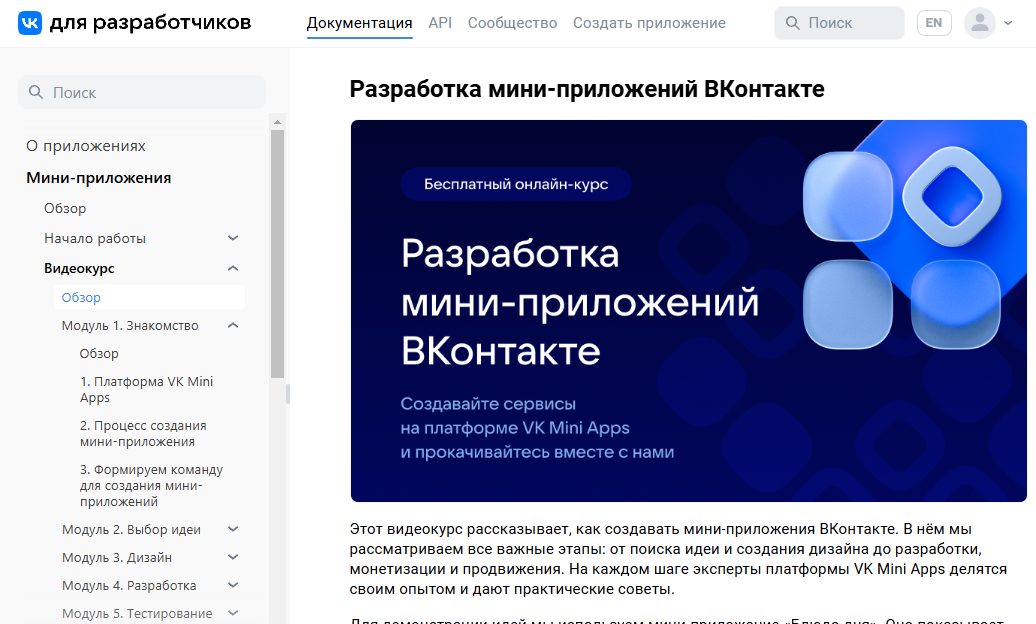Image resolution: width=1036 pixels, height=624 pixels.
Task: Click the Бесплатный онлайн-курс badge
Action: tap(516, 184)
